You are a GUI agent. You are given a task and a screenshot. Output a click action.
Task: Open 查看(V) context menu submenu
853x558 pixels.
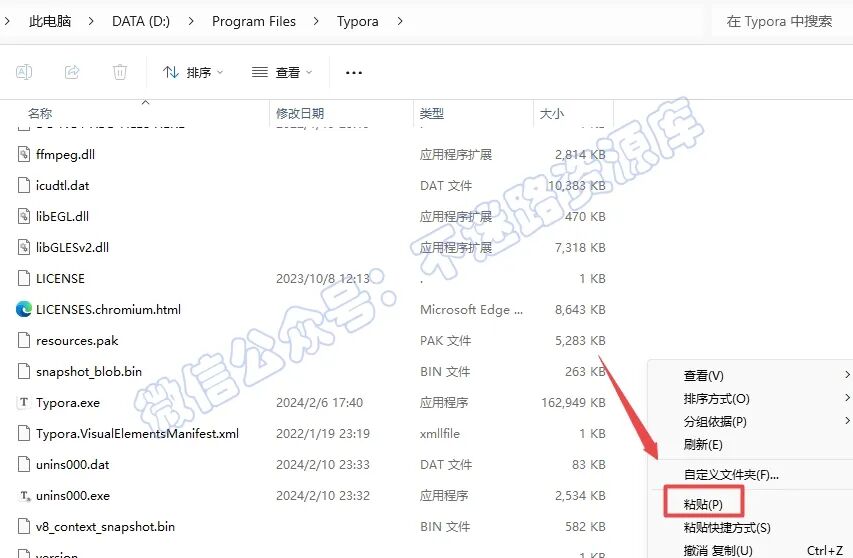tap(750, 375)
